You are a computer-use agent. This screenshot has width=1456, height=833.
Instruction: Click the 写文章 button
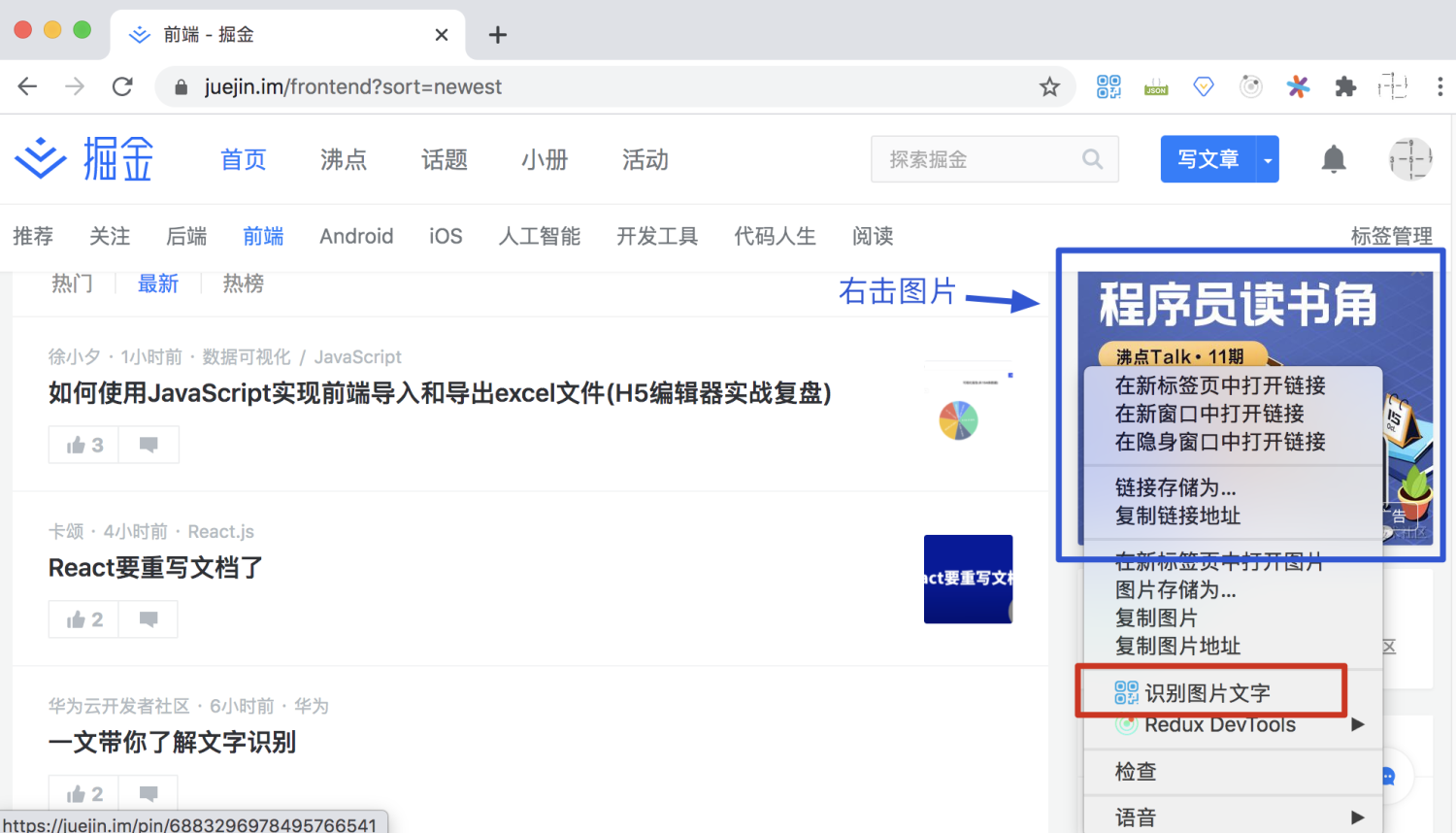pyautogui.click(x=1208, y=159)
